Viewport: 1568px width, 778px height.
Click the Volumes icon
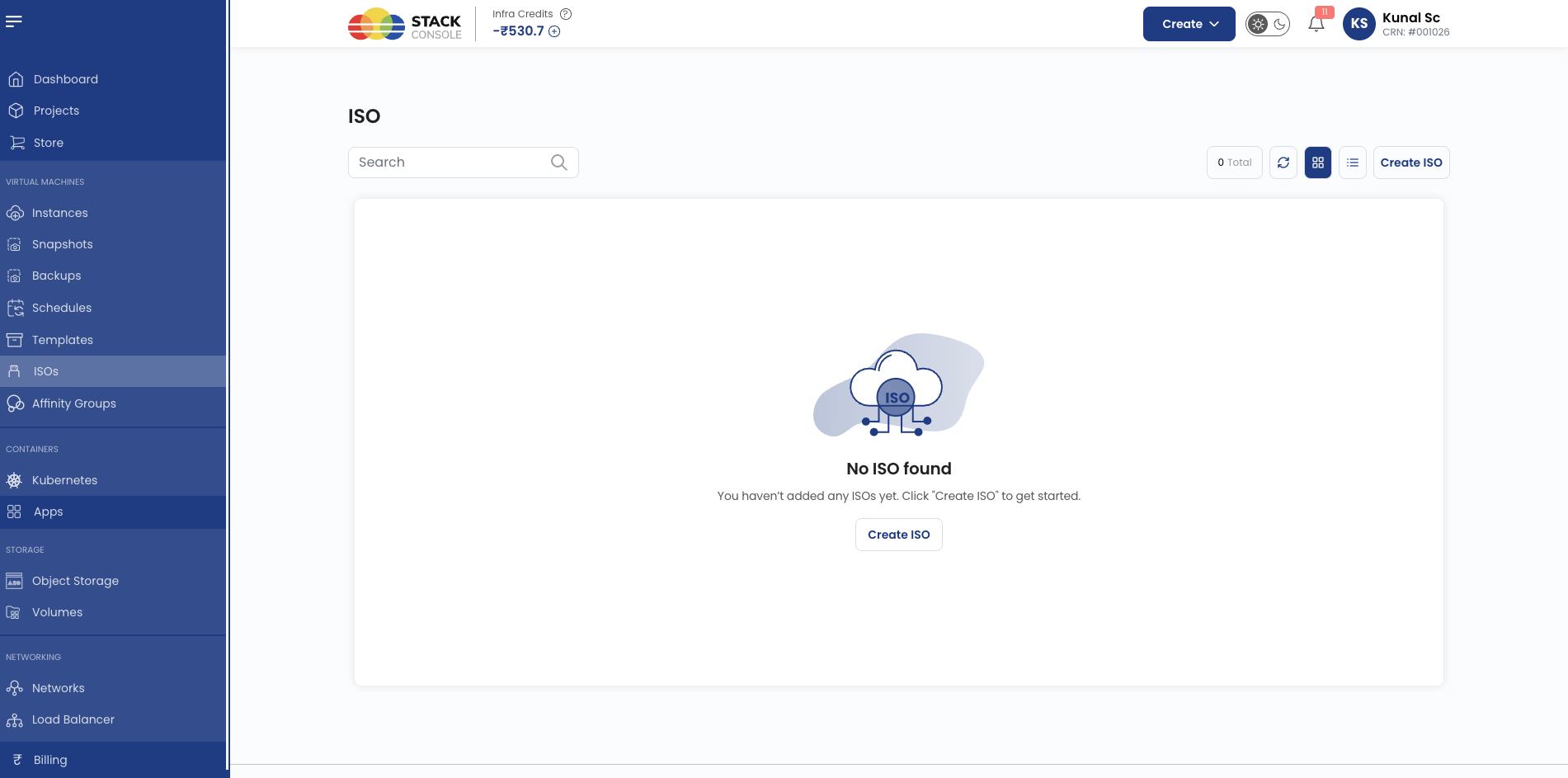point(13,612)
